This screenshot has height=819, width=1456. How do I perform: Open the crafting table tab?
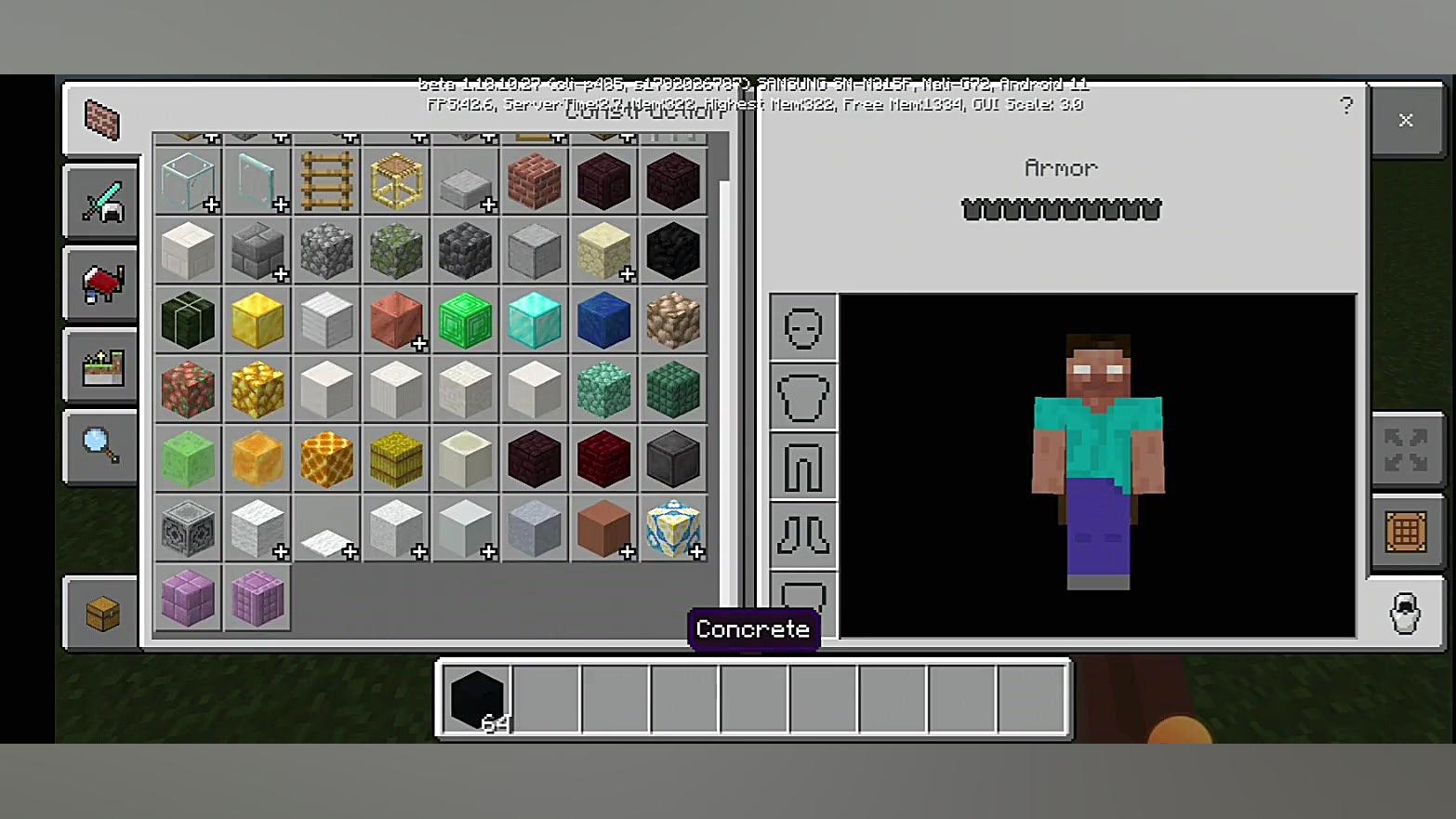pyautogui.click(x=1406, y=533)
